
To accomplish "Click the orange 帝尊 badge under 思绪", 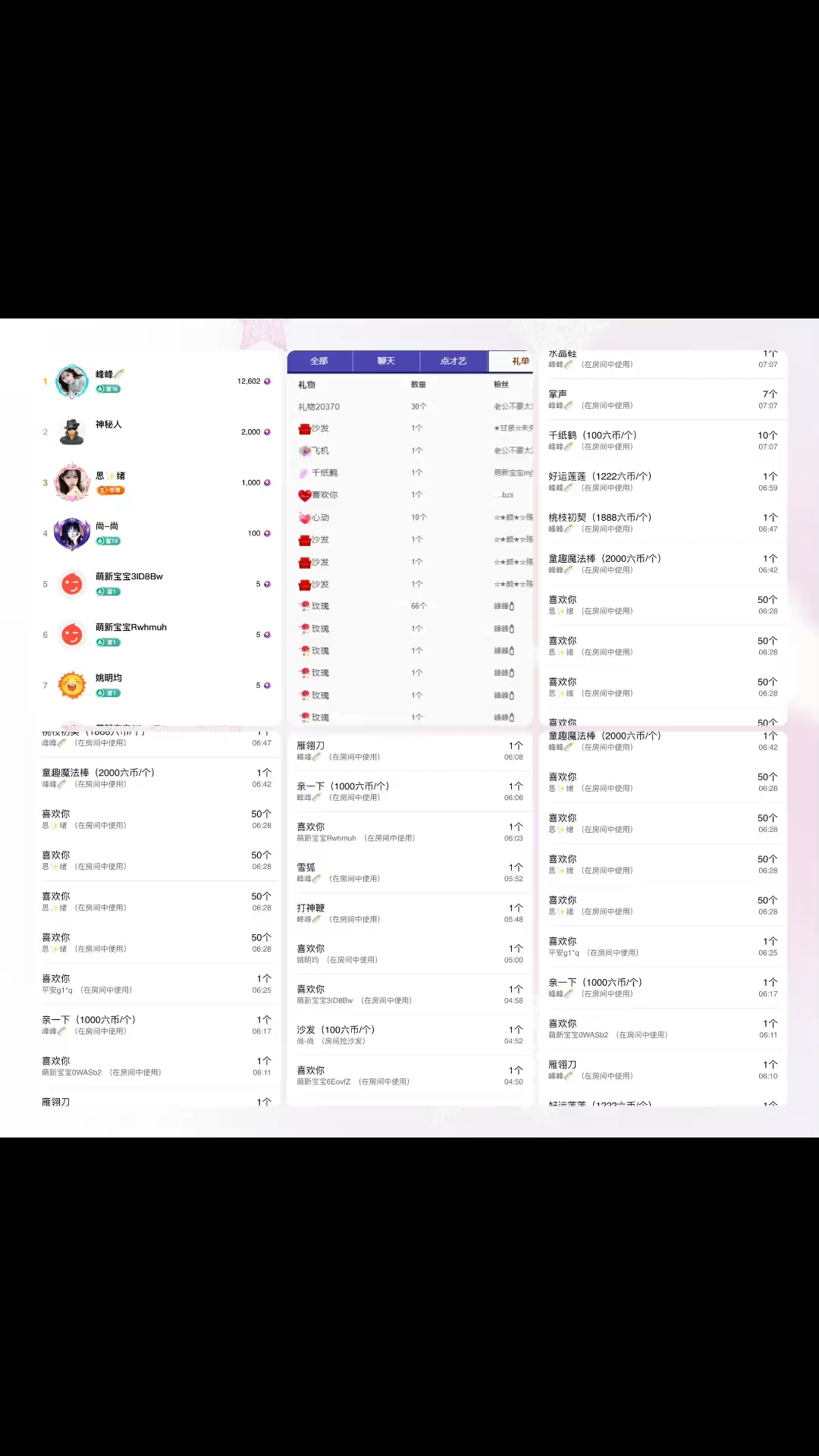I will click(110, 491).
